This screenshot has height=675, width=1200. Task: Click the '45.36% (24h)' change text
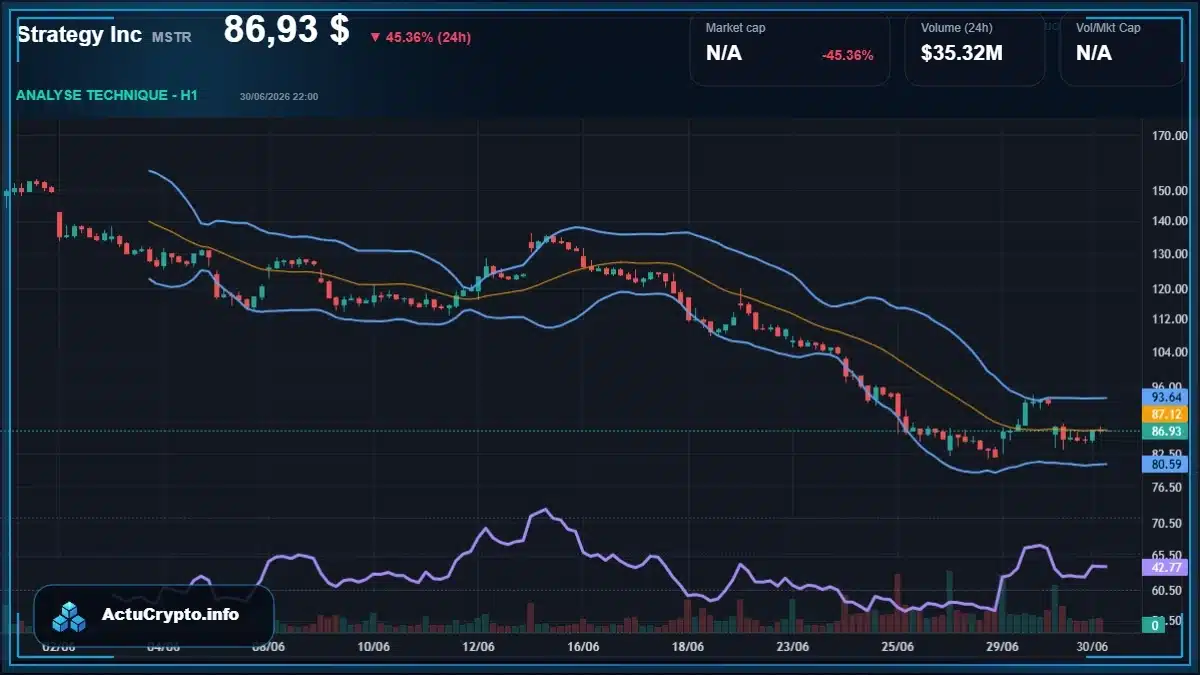point(428,38)
